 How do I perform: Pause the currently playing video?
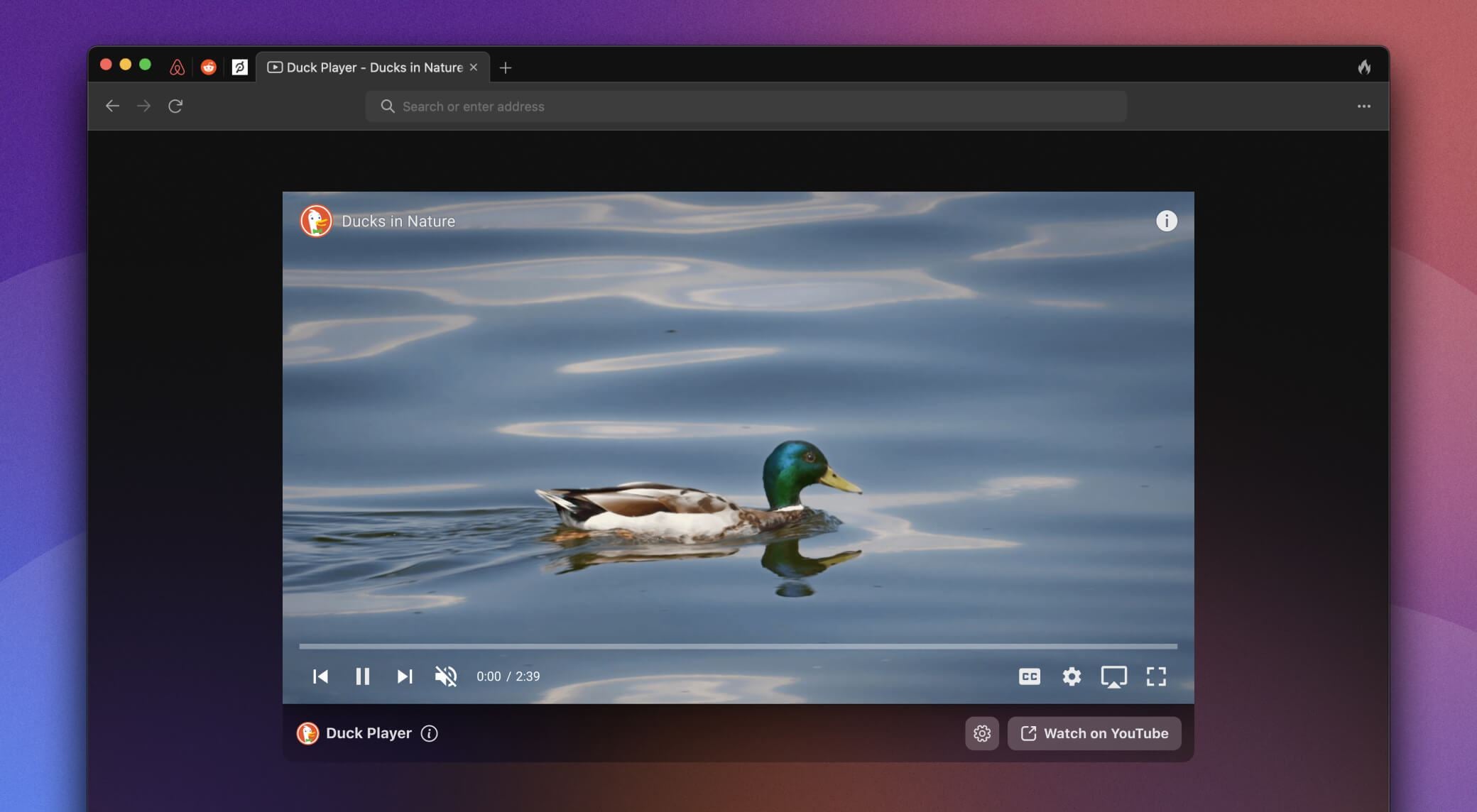(362, 675)
